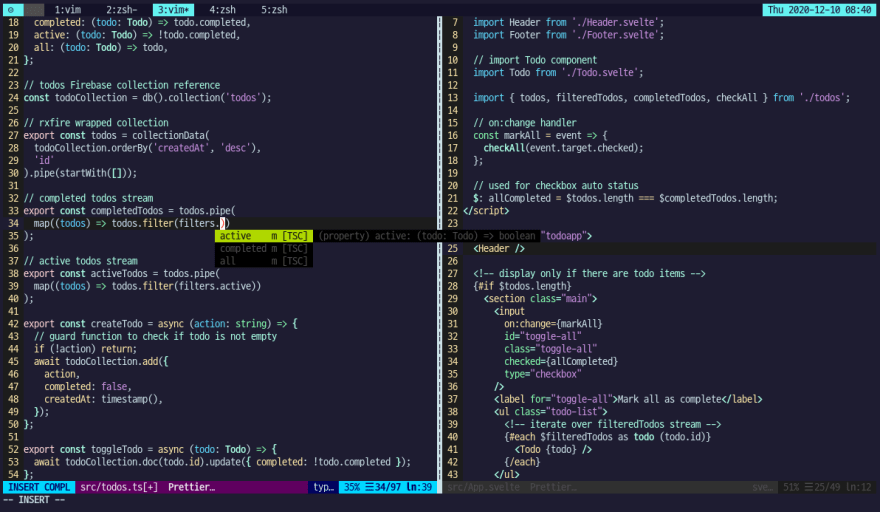The width and height of the screenshot is (880, 512).
Task: Click 'startWith' on line 30
Action: [83, 173]
